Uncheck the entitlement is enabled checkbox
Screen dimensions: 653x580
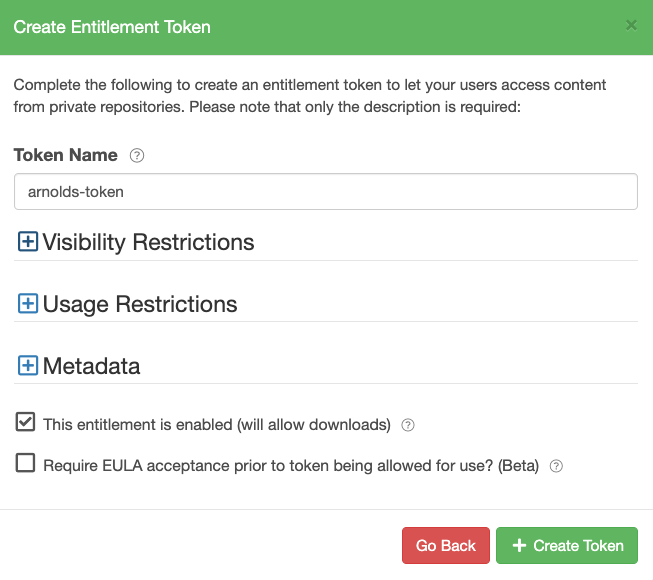[x=26, y=422]
